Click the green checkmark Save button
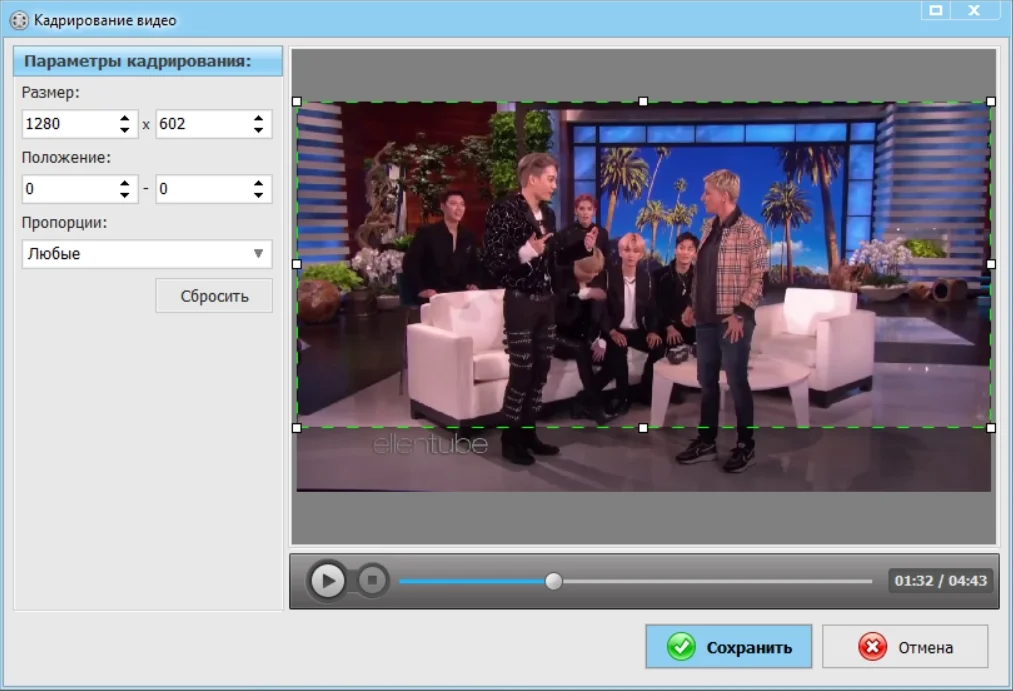The image size is (1013, 691). (x=728, y=646)
